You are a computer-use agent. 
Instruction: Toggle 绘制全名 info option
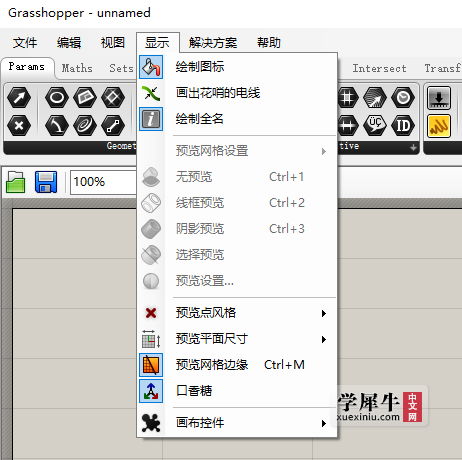[237, 119]
